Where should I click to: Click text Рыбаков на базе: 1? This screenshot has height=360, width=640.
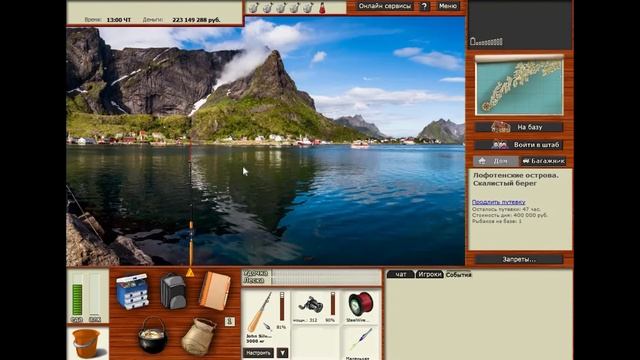pos(497,221)
